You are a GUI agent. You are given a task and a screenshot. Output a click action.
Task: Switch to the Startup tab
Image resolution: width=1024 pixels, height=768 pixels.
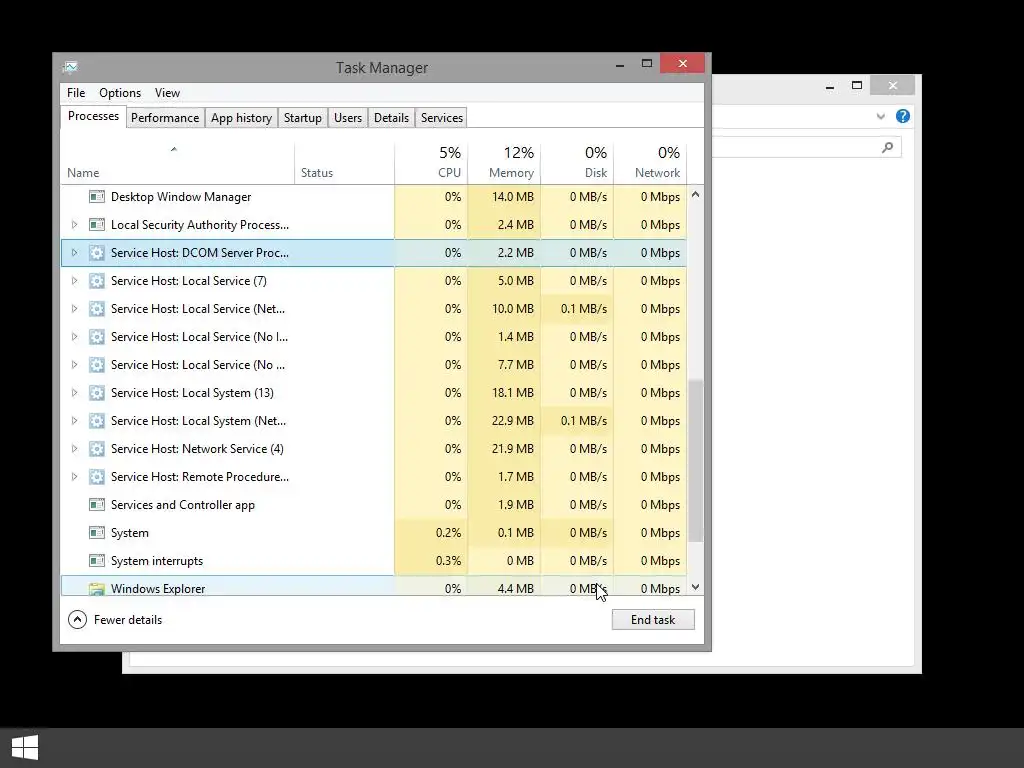[302, 118]
